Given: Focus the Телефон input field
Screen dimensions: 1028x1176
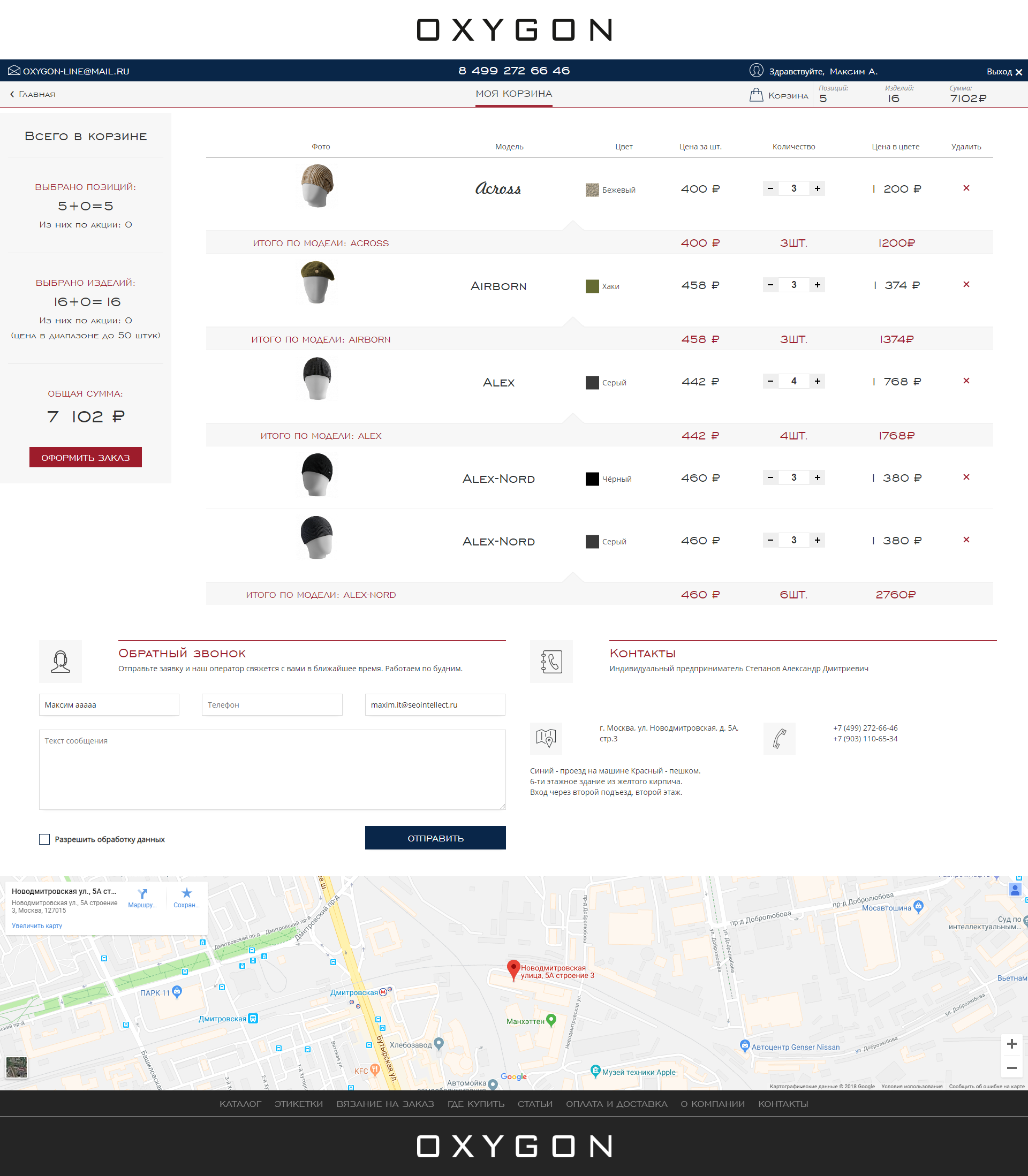Looking at the screenshot, I should coord(272,704).
